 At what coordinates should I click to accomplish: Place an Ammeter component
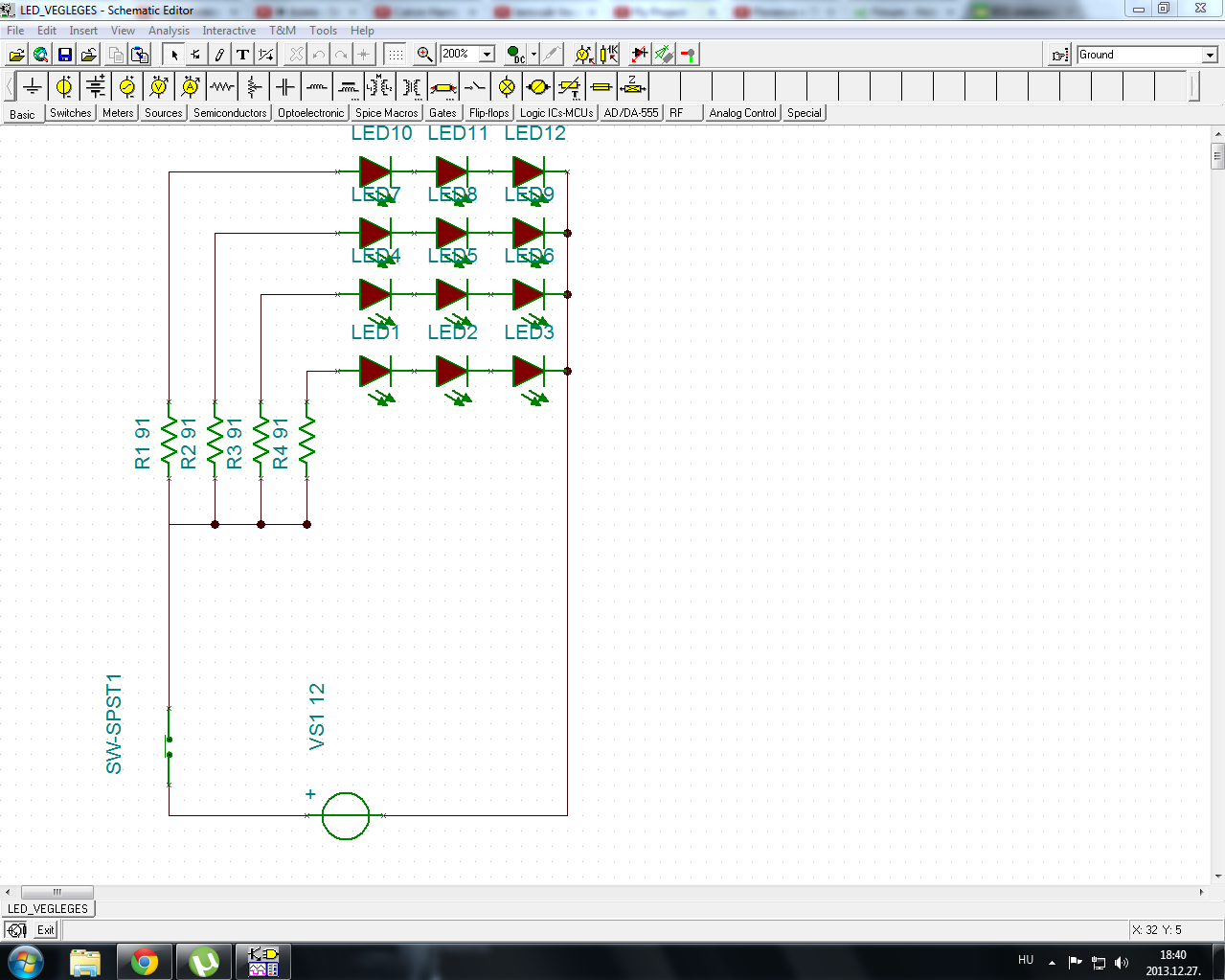[x=191, y=87]
